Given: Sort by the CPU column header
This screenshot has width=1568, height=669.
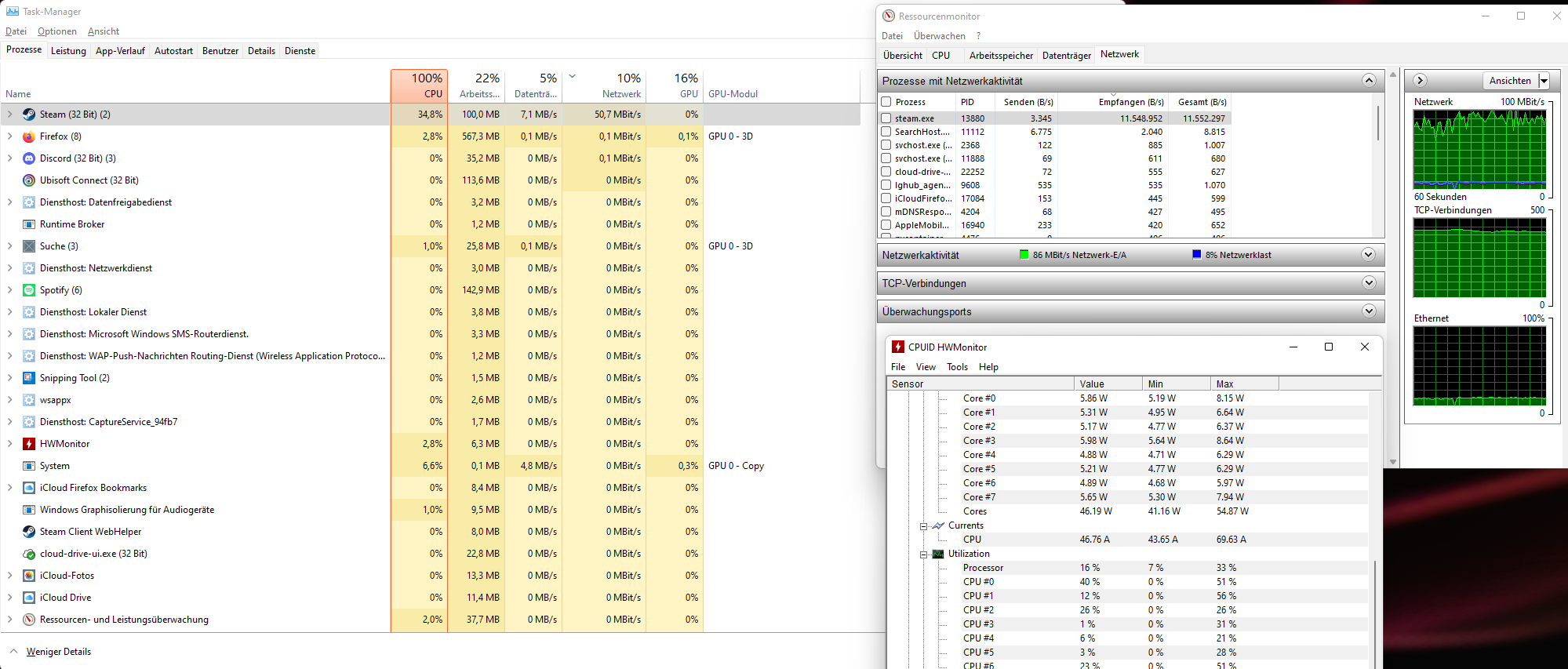Looking at the screenshot, I should click(420, 85).
